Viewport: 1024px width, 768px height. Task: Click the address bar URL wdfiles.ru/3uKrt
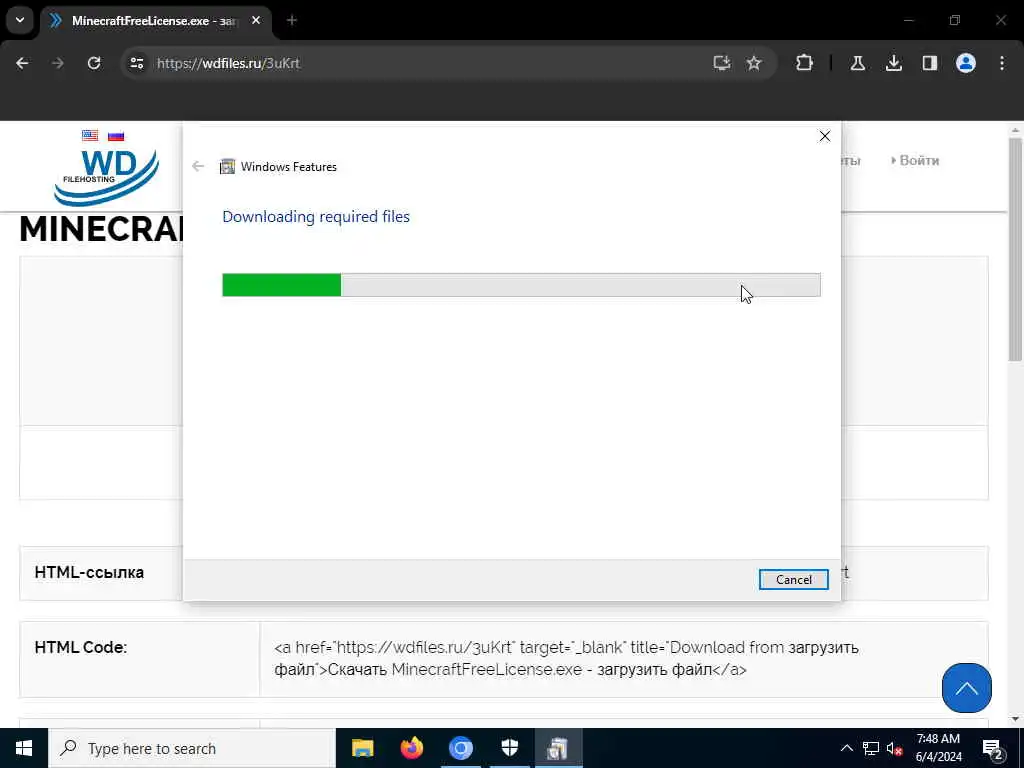tap(229, 63)
